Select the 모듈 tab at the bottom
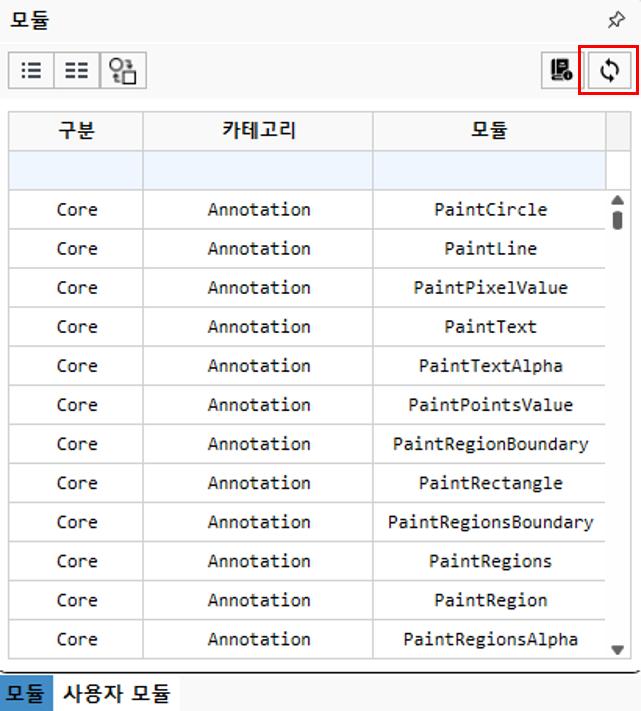641x711 pixels. (x=27, y=692)
